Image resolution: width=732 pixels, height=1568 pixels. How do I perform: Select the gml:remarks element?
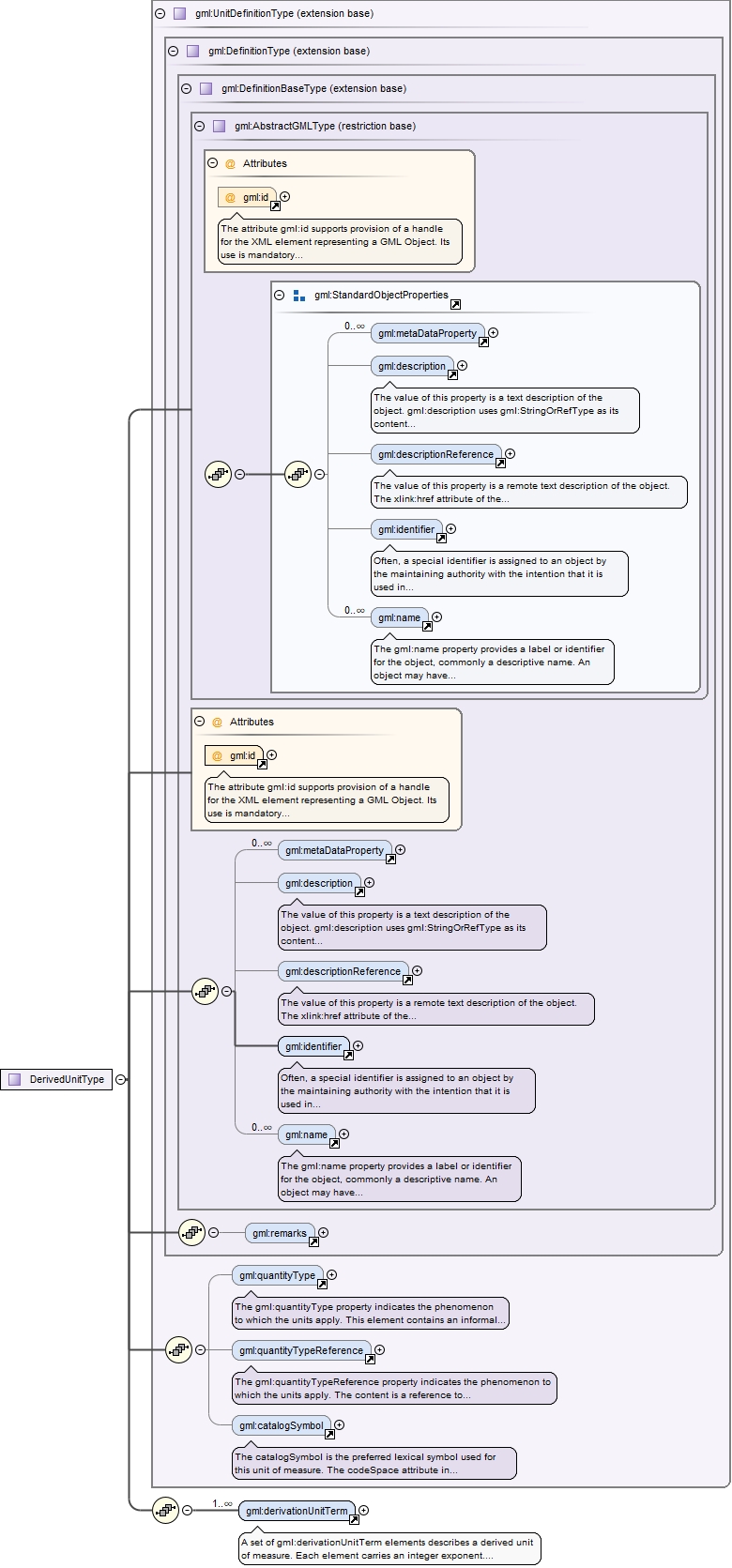coord(279,1232)
